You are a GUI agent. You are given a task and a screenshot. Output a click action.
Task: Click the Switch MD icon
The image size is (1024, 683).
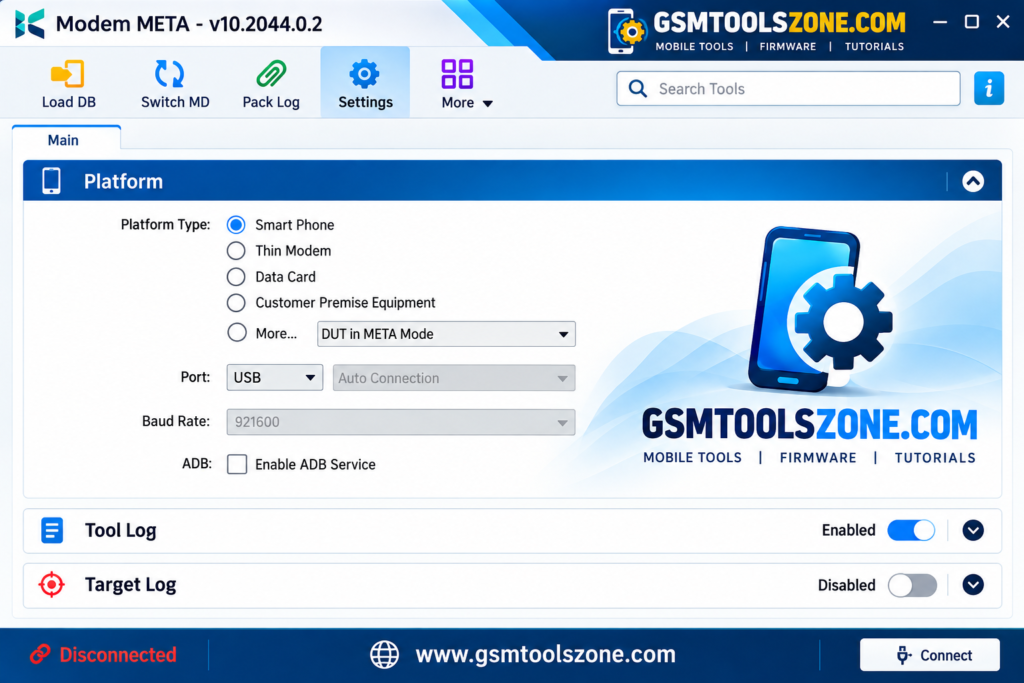click(170, 74)
